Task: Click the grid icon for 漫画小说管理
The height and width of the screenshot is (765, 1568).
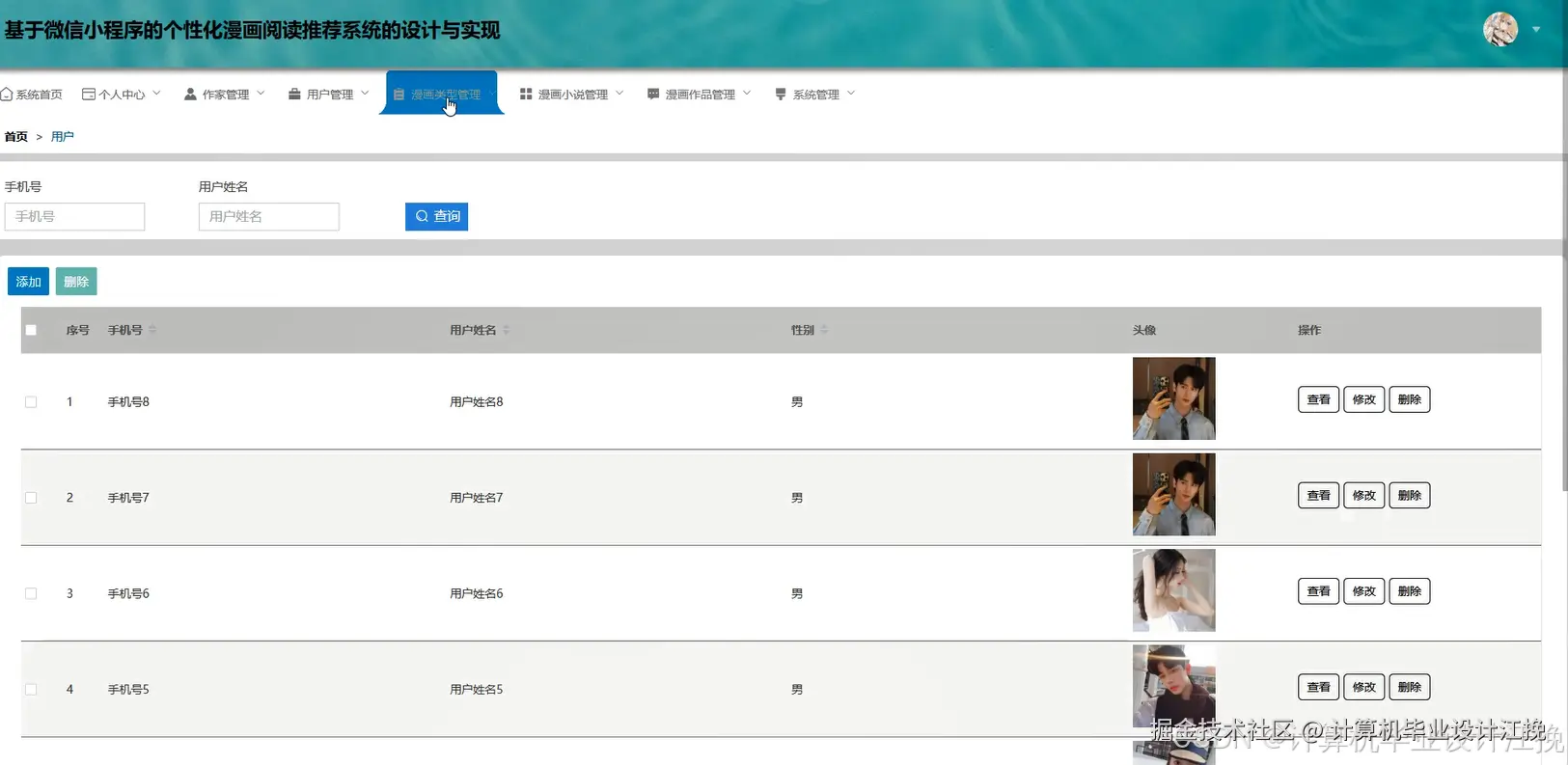Action: tap(526, 95)
